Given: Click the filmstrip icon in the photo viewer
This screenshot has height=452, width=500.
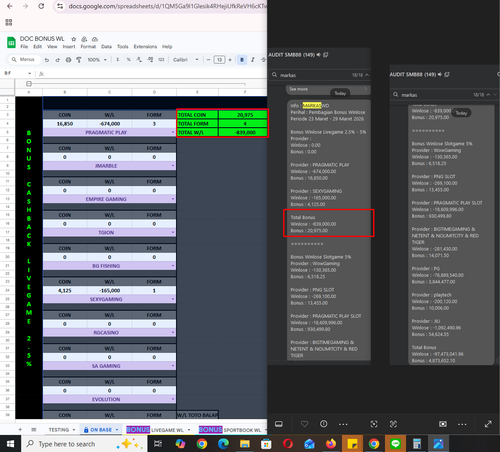Looking at the screenshot, I should tap(279, 424).
